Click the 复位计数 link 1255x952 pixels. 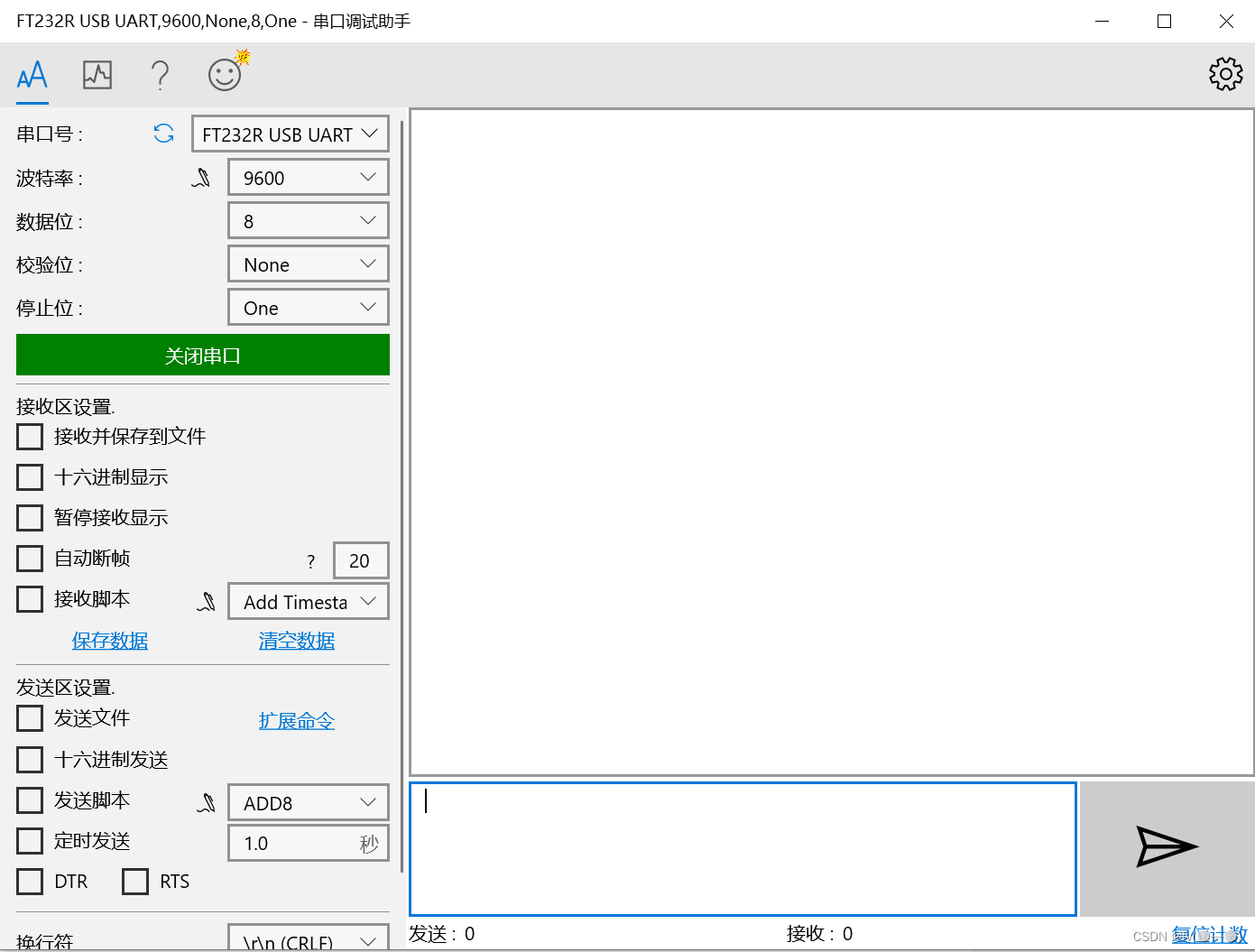click(x=1210, y=935)
